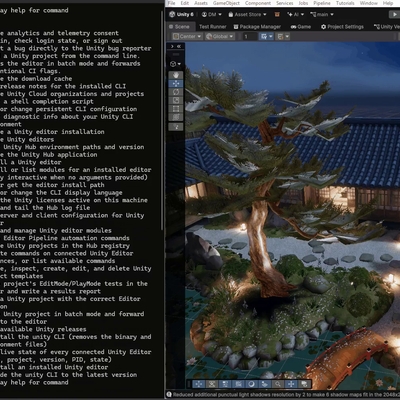Open the main branch dropdown
This screenshot has height=400, width=400.
pyautogui.click(x=322, y=14)
